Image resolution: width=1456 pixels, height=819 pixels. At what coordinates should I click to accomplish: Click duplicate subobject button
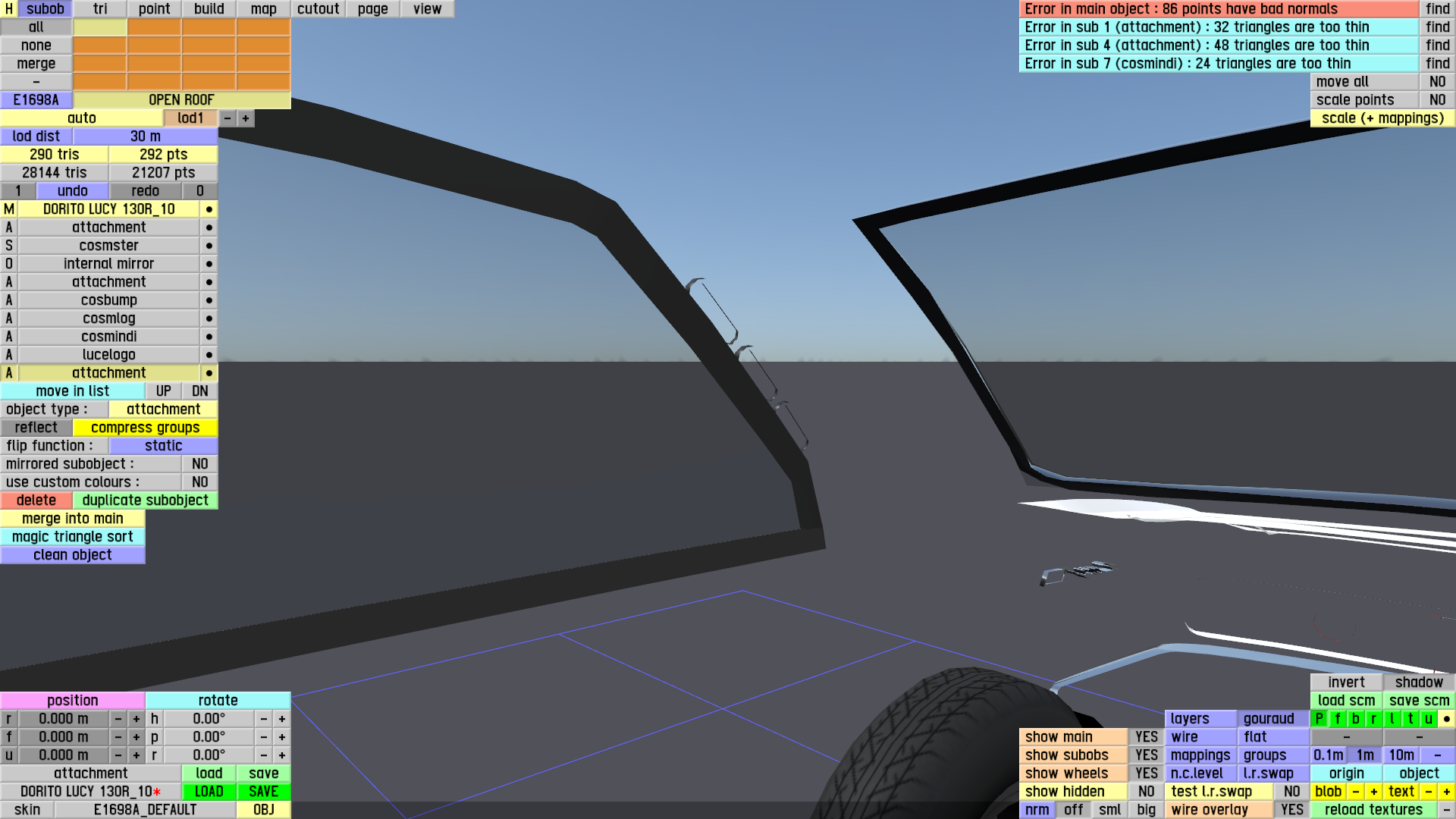point(145,500)
